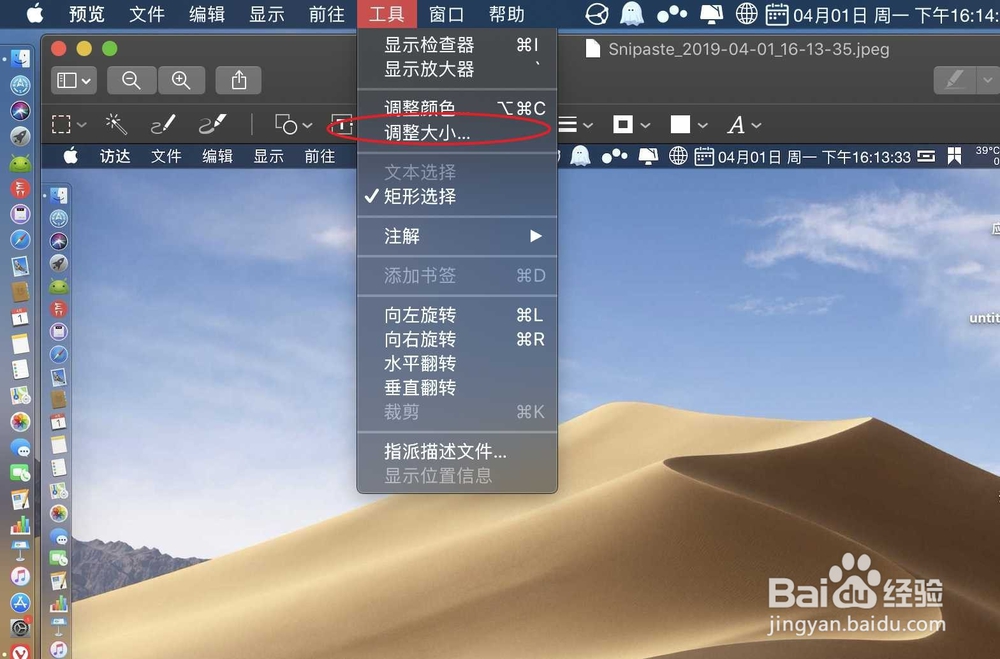Screen dimensions: 1000x659
Task: Click the shapes tool icon
Action: [x=285, y=124]
